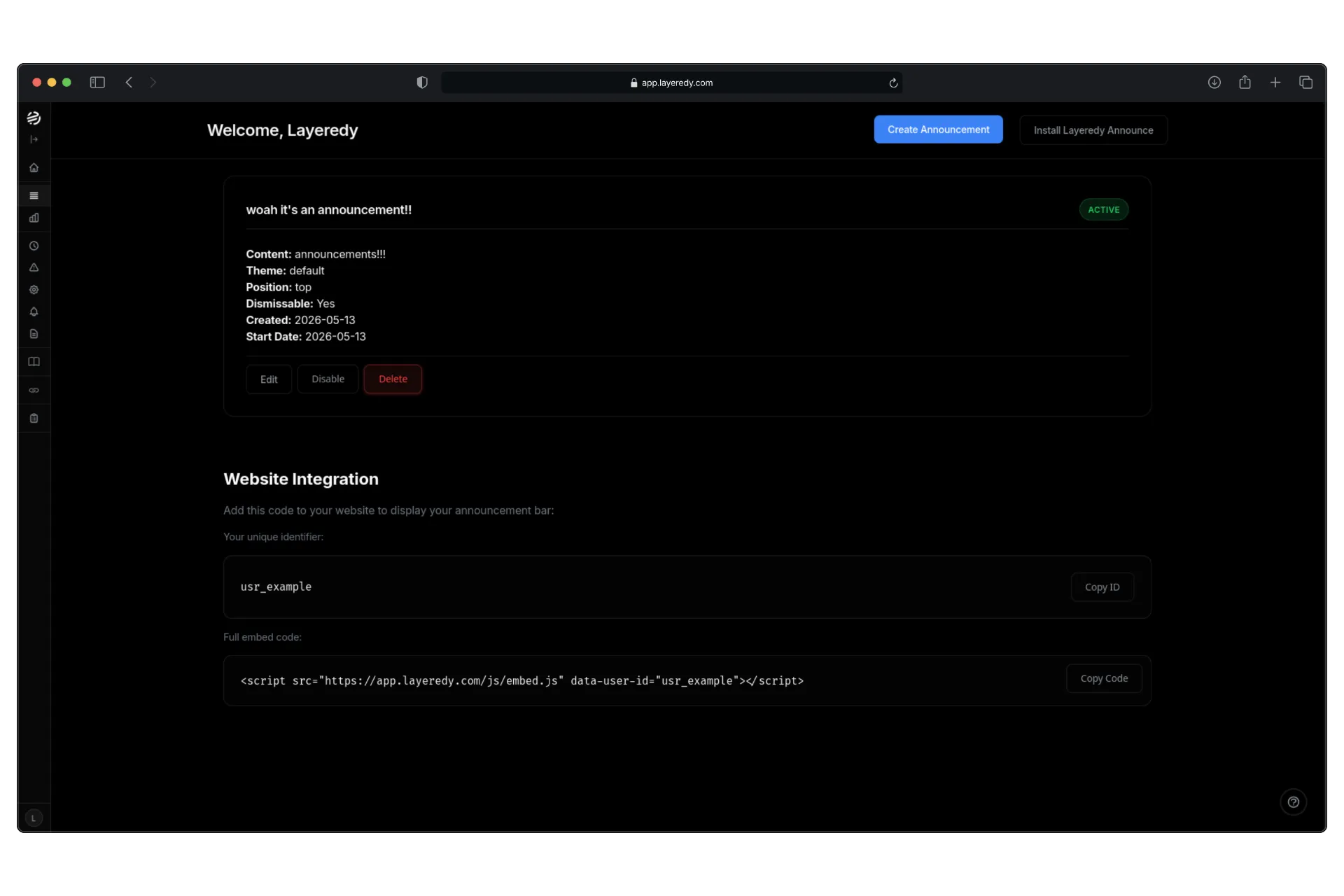Toggle the Safari sidebar panel icon

97,83
